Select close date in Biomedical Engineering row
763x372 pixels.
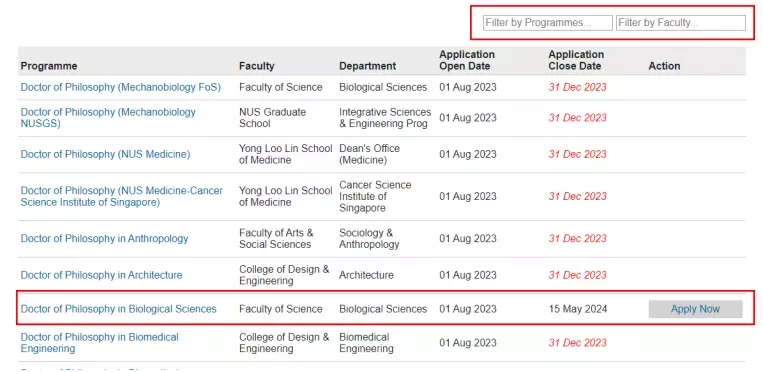(578, 343)
